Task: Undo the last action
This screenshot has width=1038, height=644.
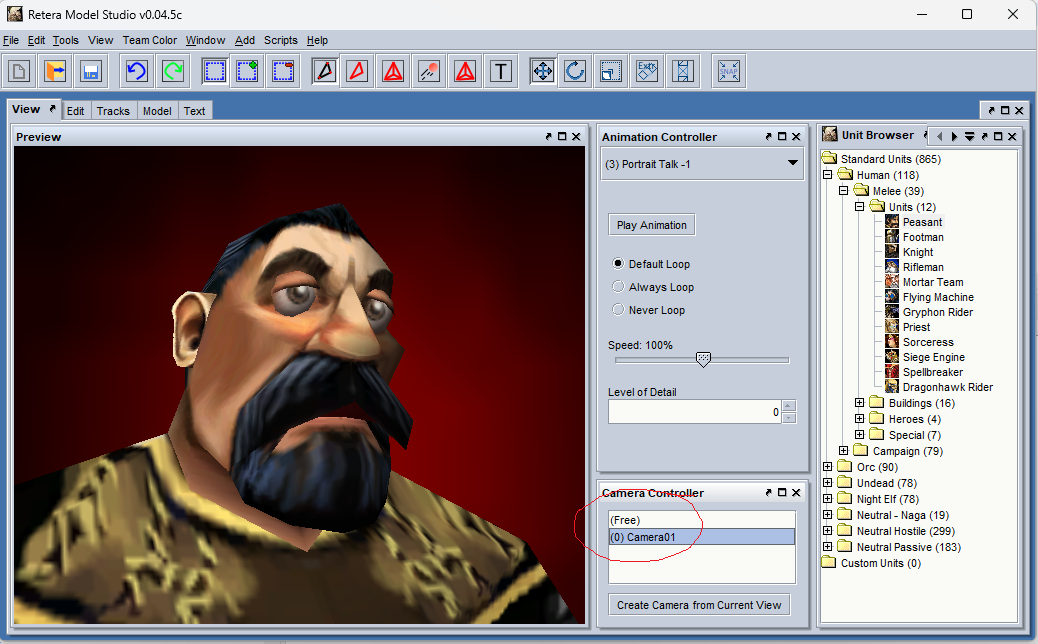Action: point(137,71)
